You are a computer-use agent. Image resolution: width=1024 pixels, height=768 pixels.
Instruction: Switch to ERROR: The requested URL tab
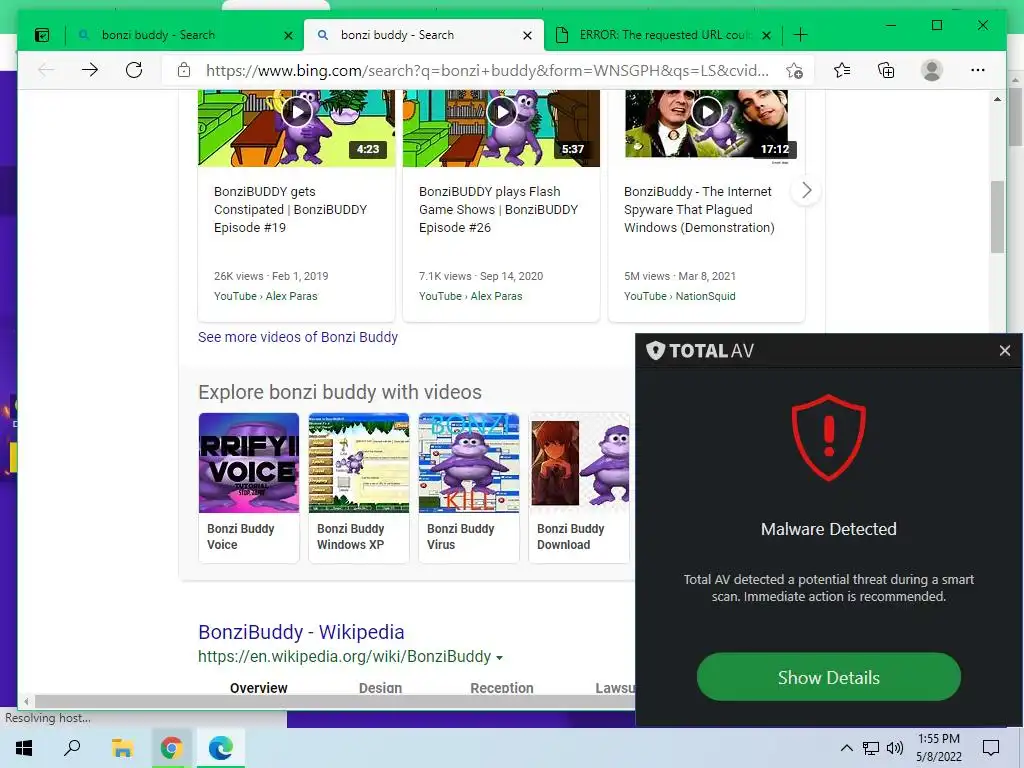pyautogui.click(x=663, y=35)
